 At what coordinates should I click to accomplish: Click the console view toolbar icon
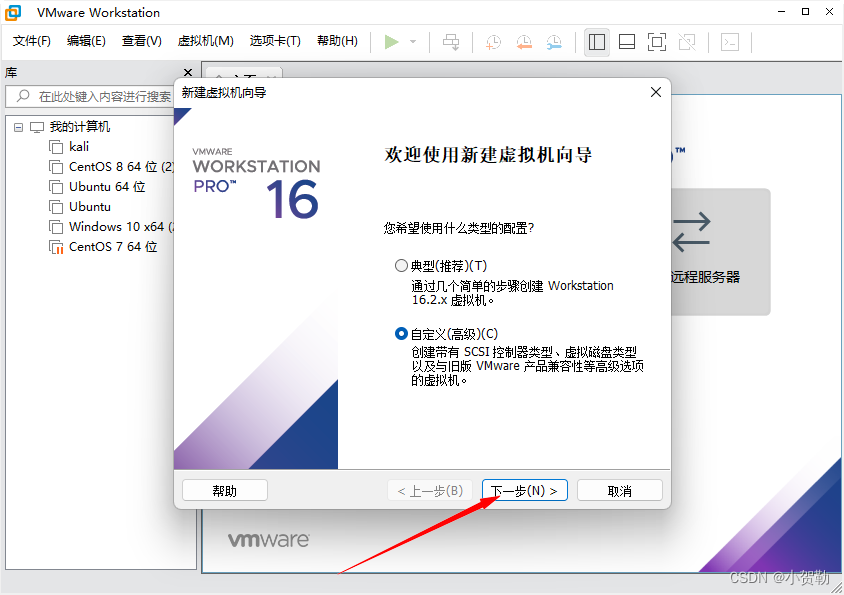pos(730,41)
